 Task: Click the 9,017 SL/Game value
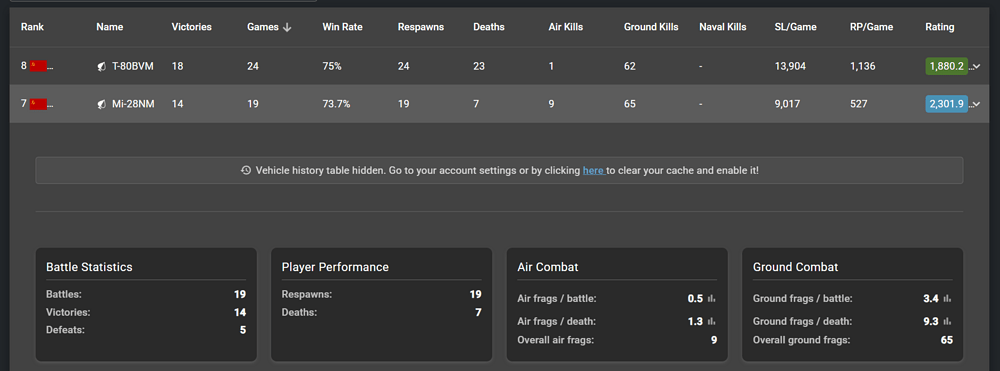[787, 104]
